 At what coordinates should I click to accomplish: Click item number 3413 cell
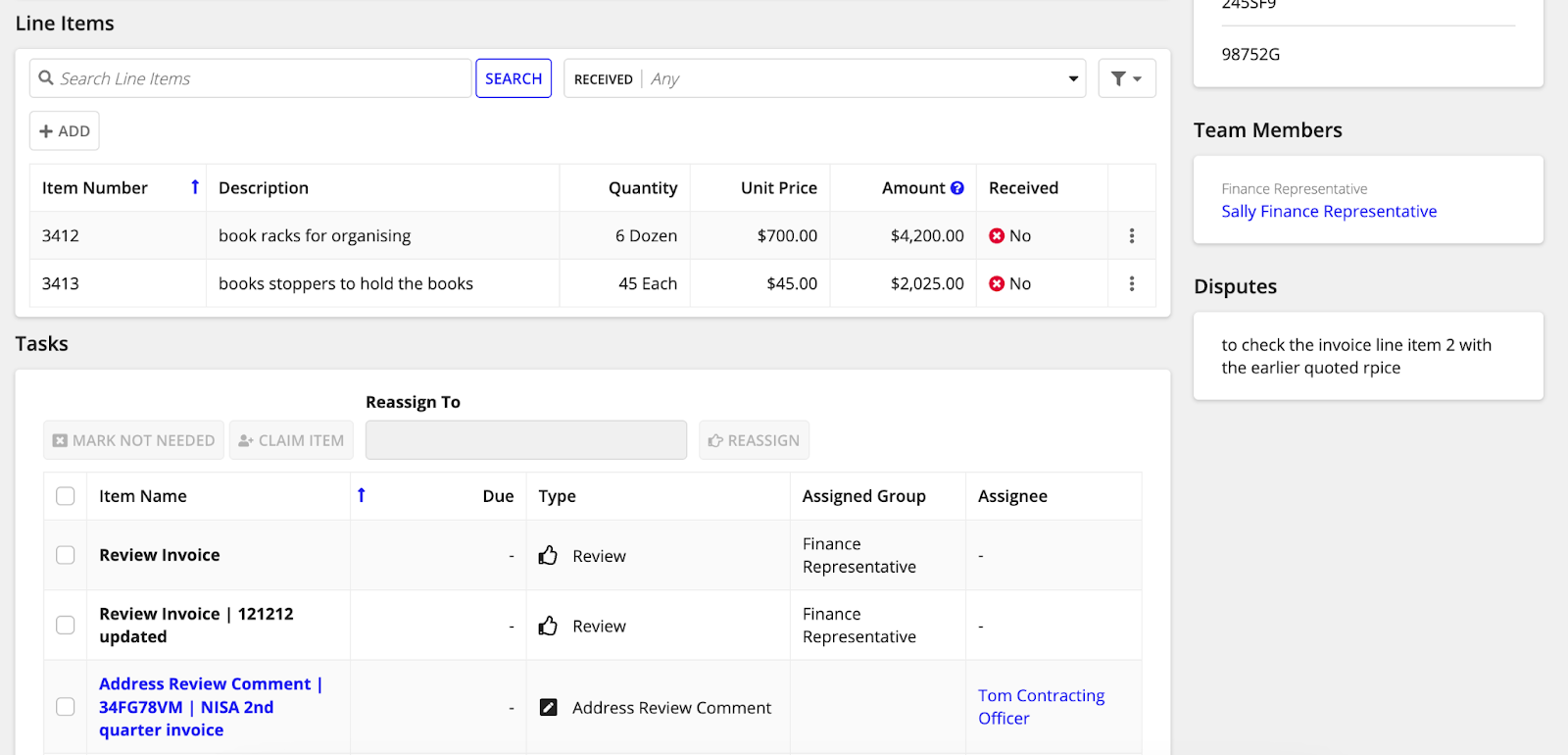(61, 283)
